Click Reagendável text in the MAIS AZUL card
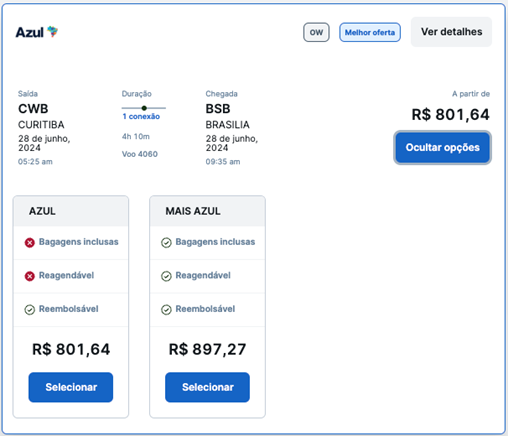Image resolution: width=508 pixels, height=436 pixels. click(203, 275)
